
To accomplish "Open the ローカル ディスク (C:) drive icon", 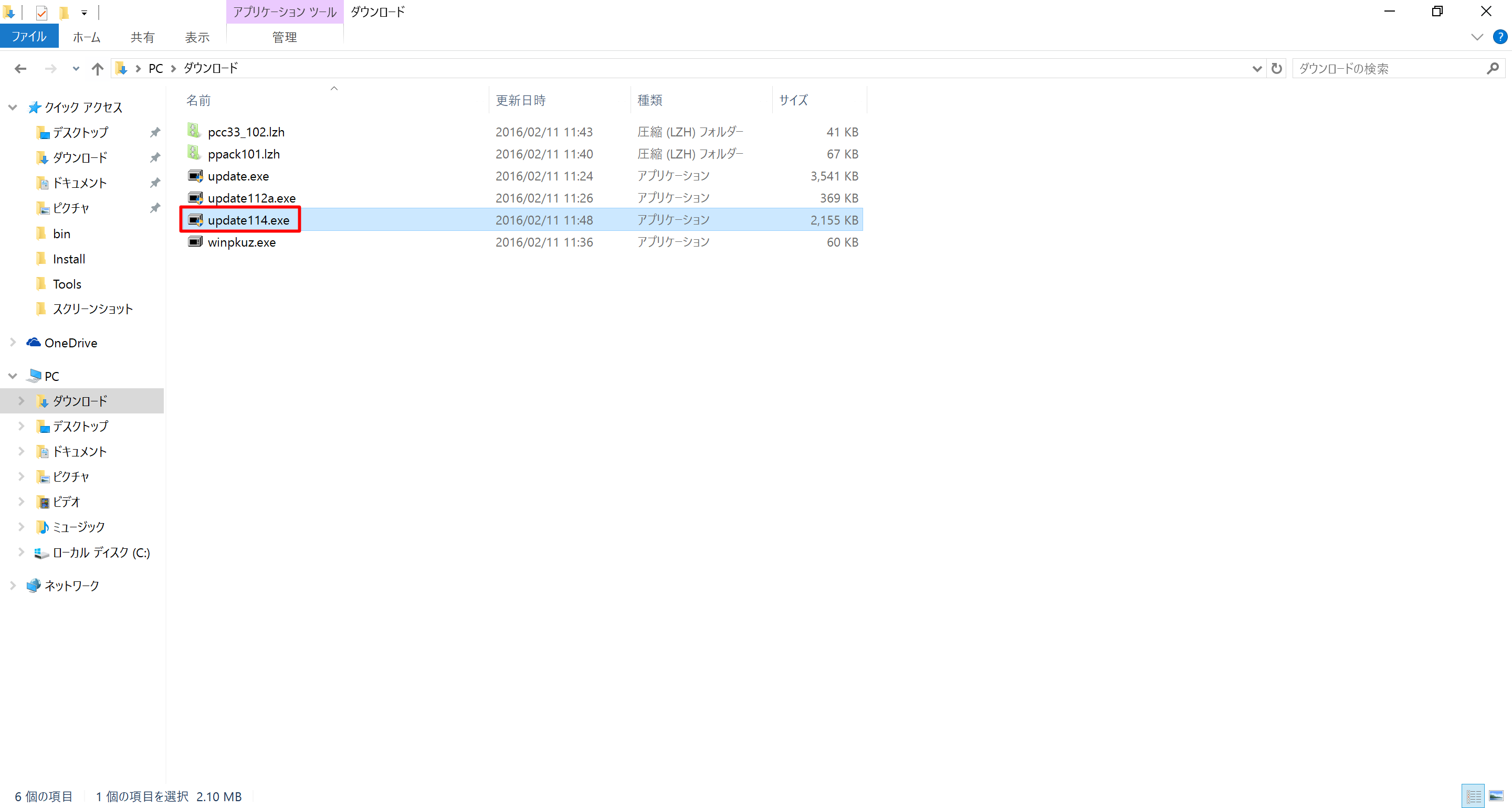I will pyautogui.click(x=41, y=552).
